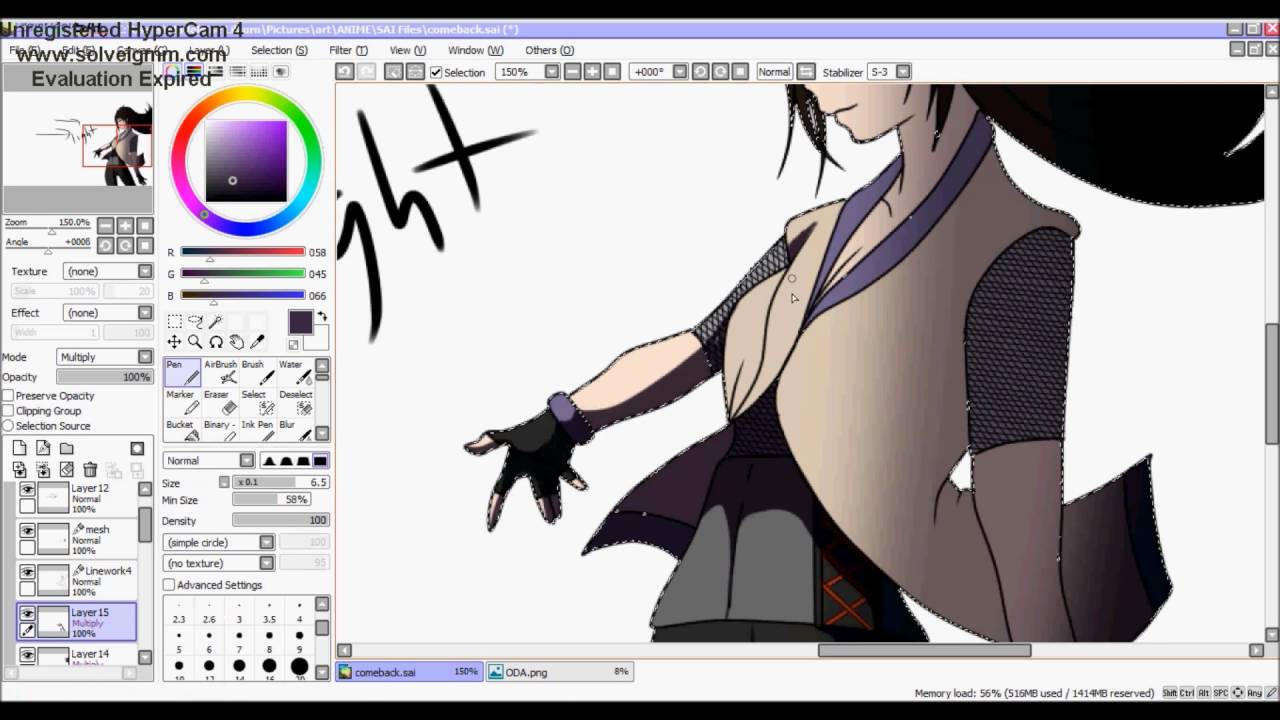Adjust the red R color slider
This screenshot has width=1280, height=720.
tap(242, 252)
